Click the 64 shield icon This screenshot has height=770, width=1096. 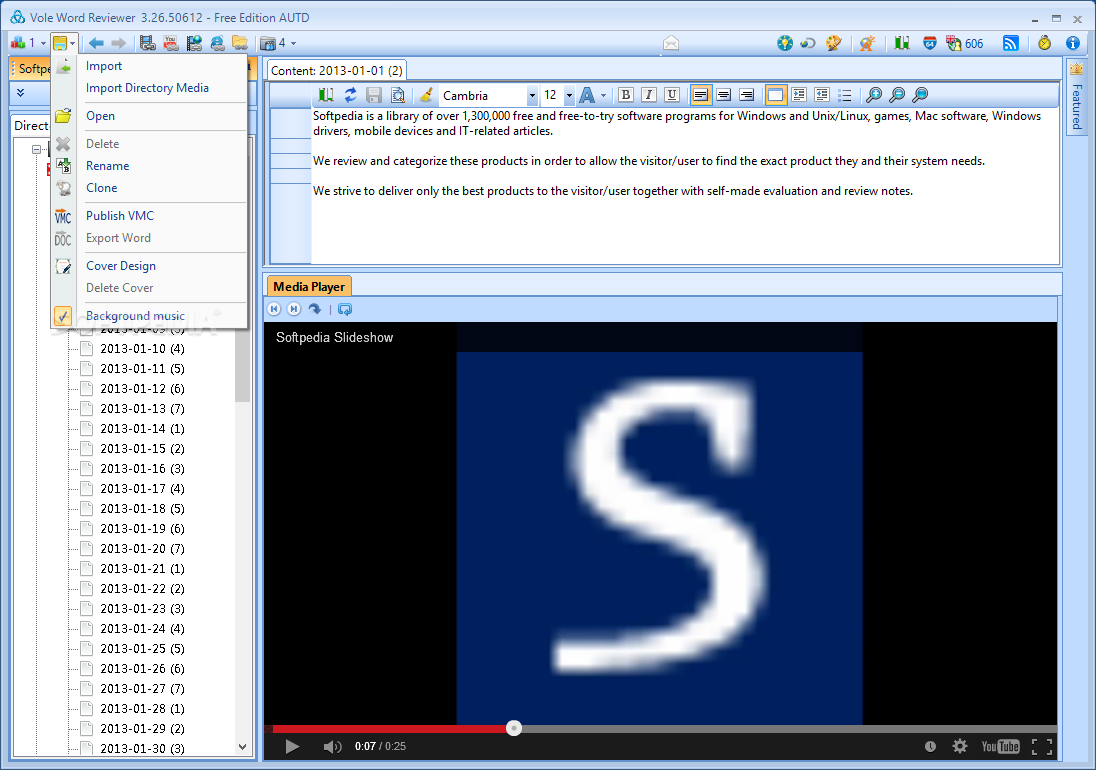[x=930, y=43]
